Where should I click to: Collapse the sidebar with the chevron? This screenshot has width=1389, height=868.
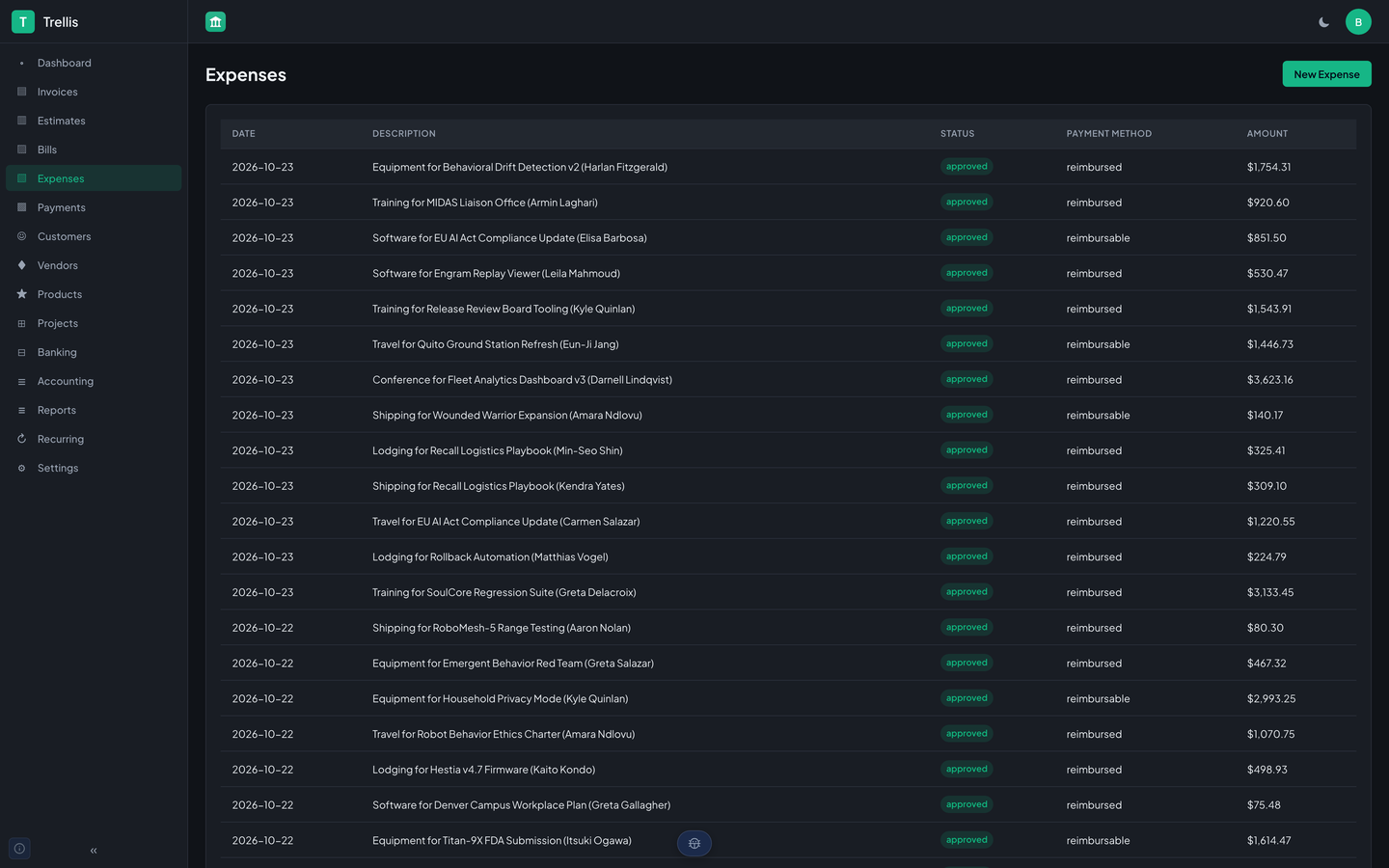(x=94, y=851)
